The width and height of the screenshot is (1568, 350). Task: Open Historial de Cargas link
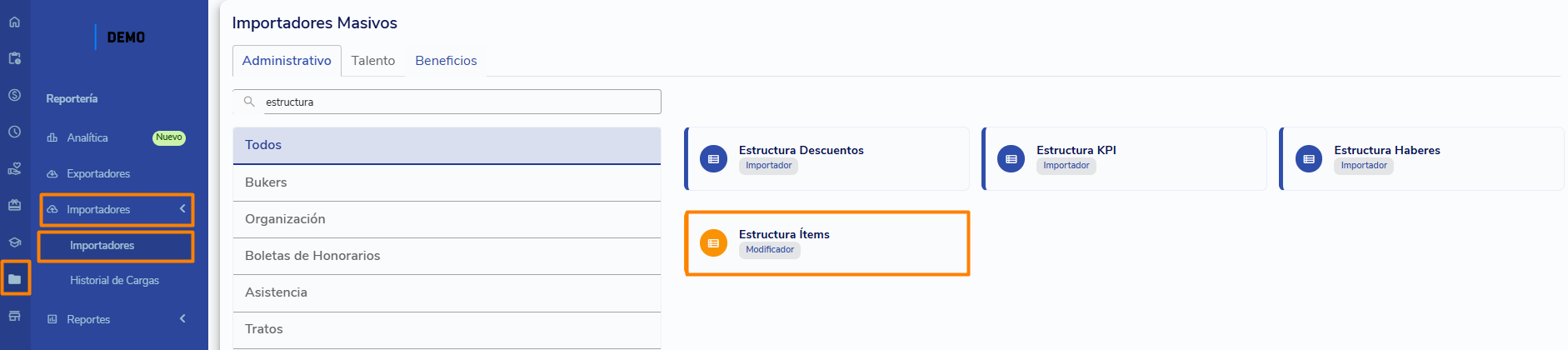114,281
